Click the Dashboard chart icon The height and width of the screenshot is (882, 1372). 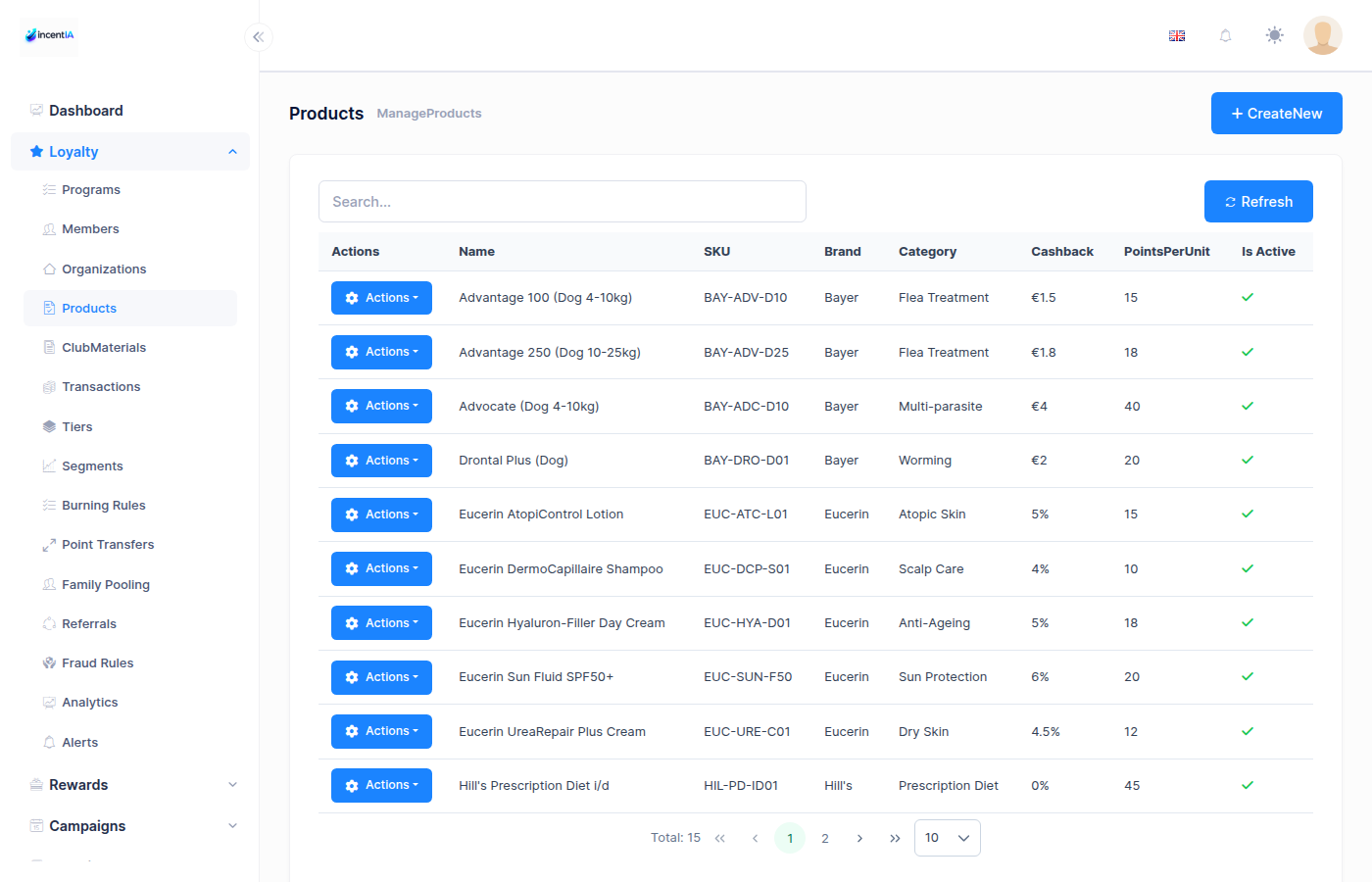tap(36, 111)
